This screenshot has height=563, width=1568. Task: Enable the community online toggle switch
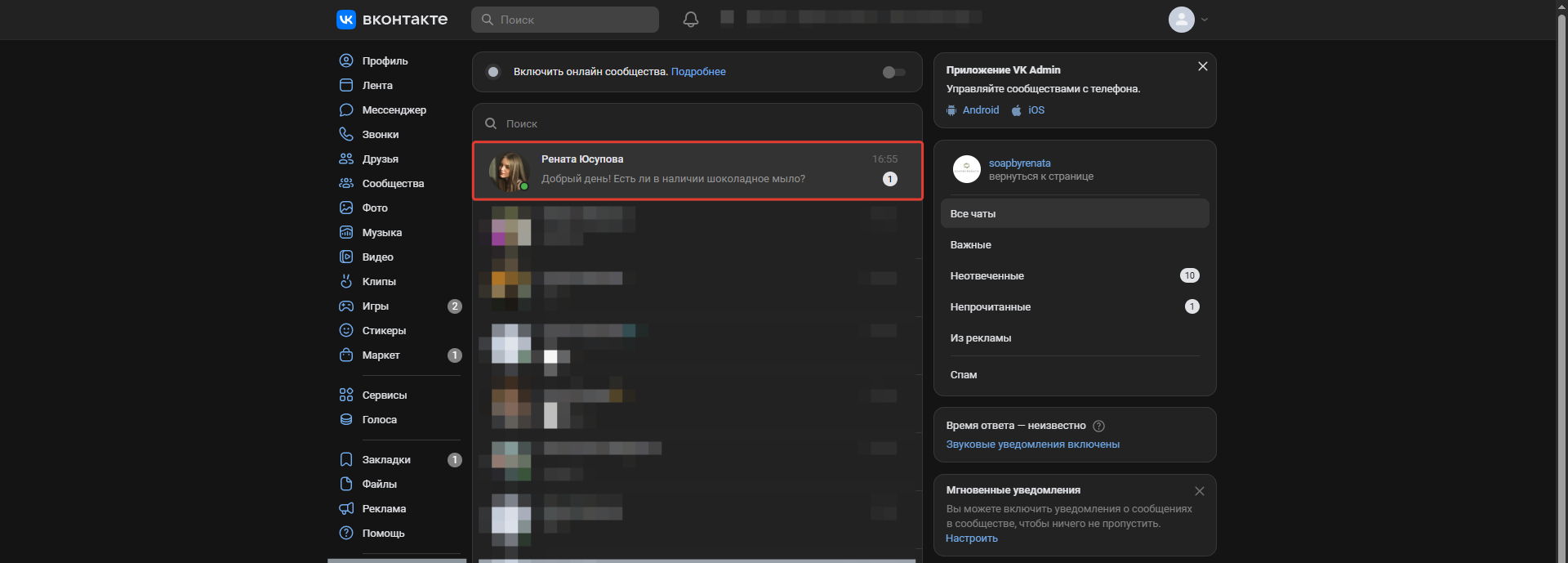pyautogui.click(x=893, y=73)
